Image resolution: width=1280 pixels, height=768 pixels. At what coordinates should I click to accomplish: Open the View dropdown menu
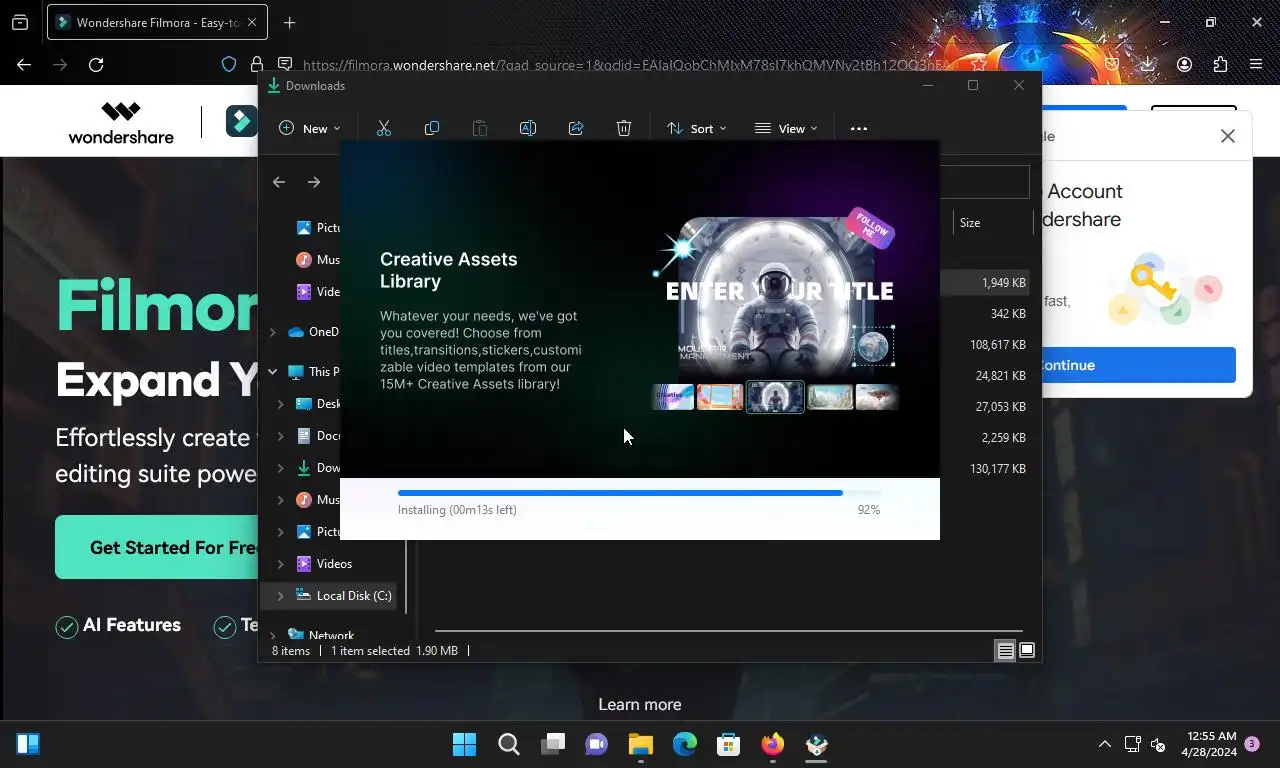pos(786,128)
